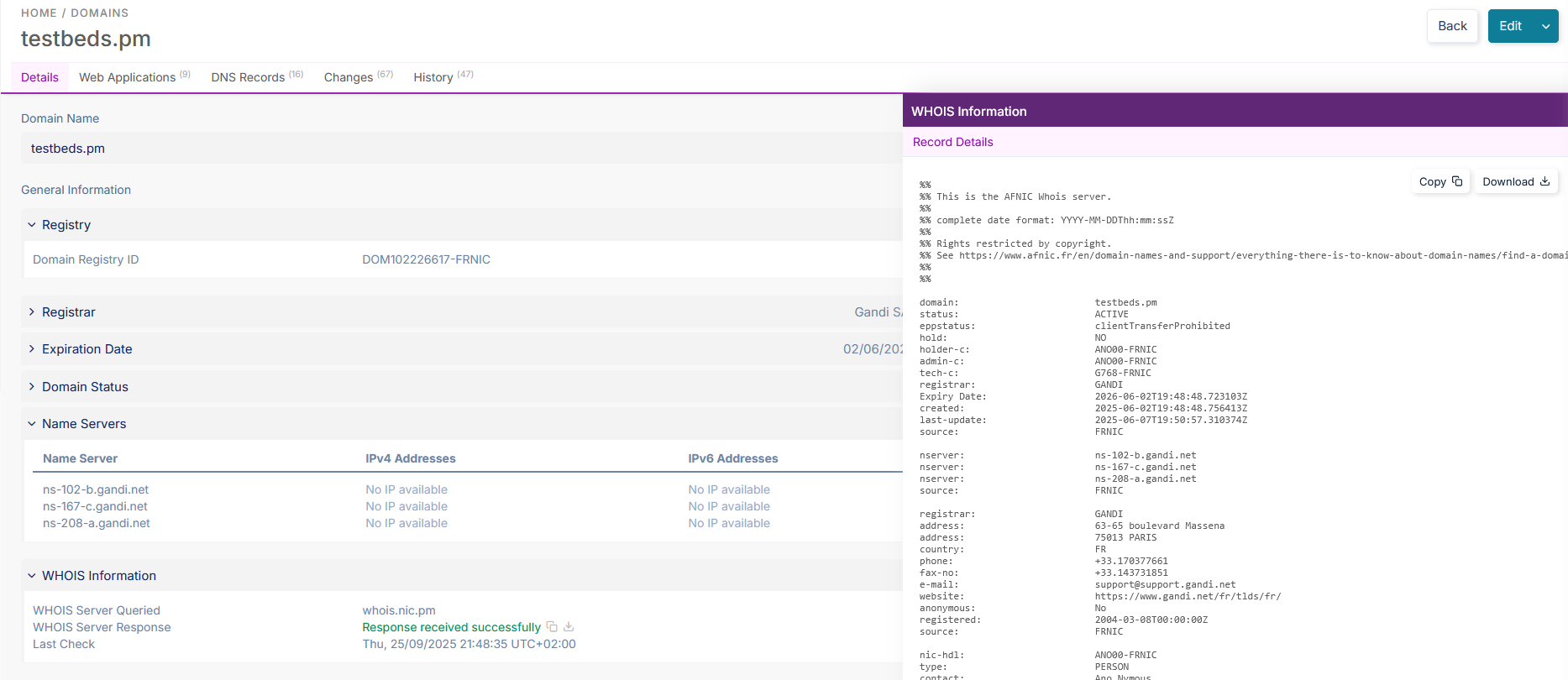The height and width of the screenshot is (680, 1568).
Task: Click the Last Check timestamp value
Action: click(469, 644)
